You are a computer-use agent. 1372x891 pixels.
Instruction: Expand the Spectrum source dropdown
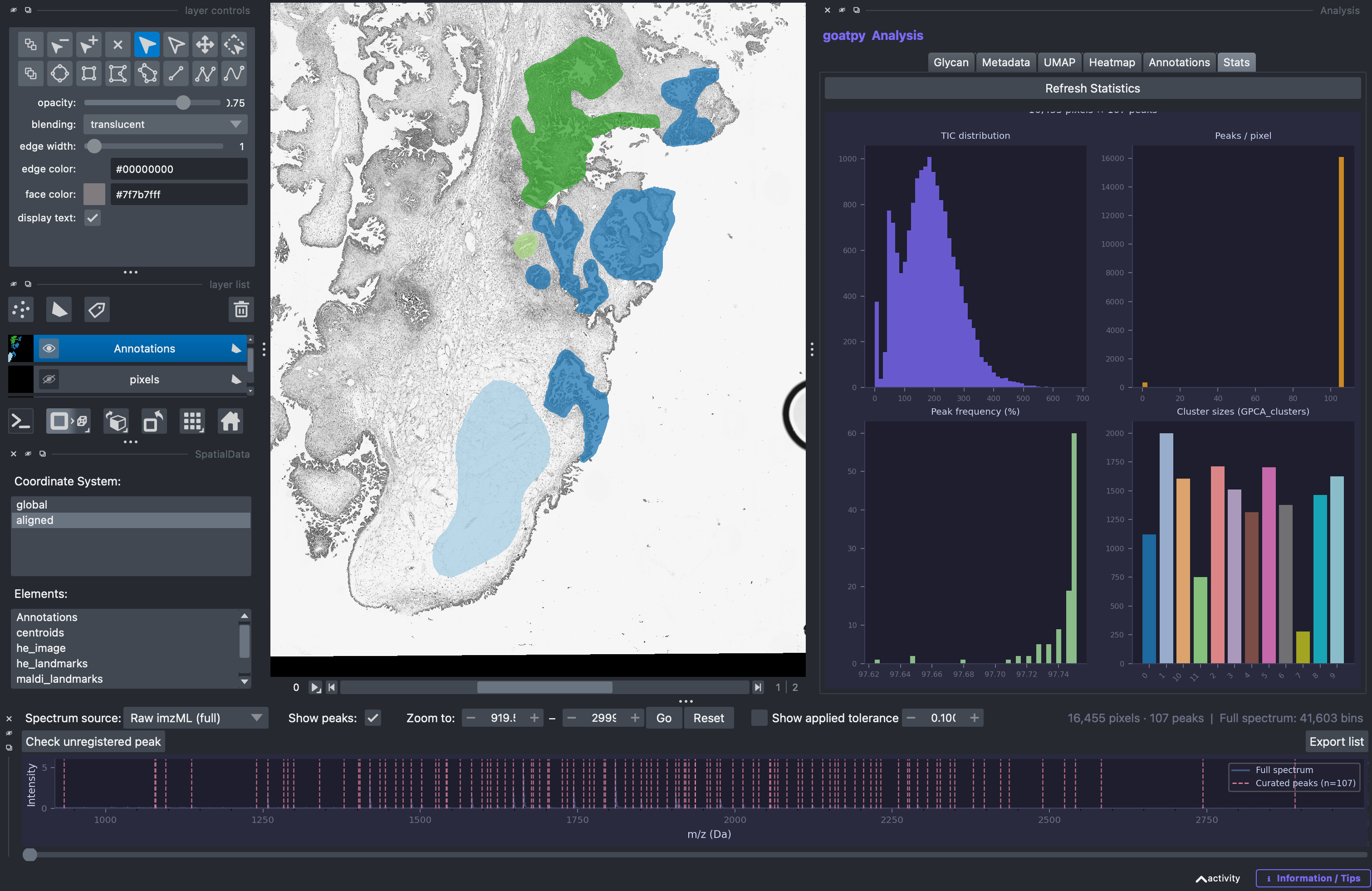point(196,718)
